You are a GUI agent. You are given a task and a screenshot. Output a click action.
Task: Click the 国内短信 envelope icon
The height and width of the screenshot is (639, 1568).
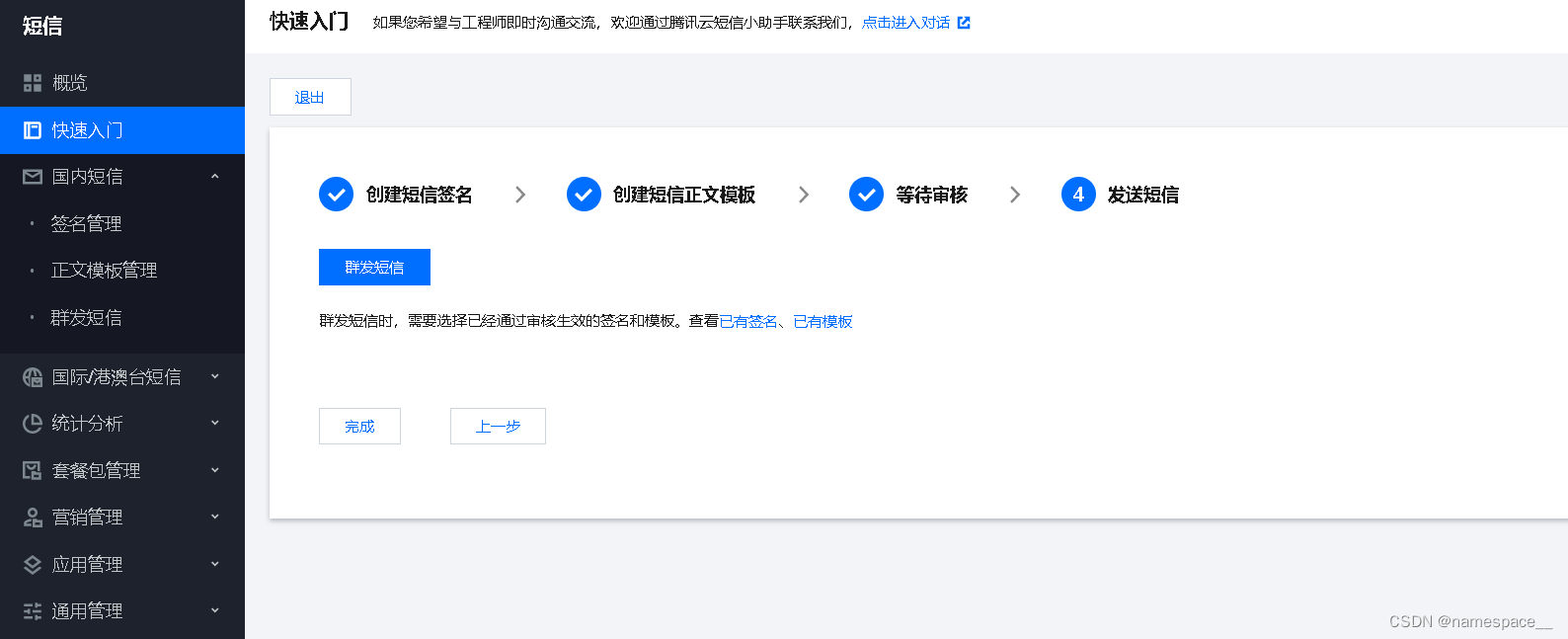33,177
